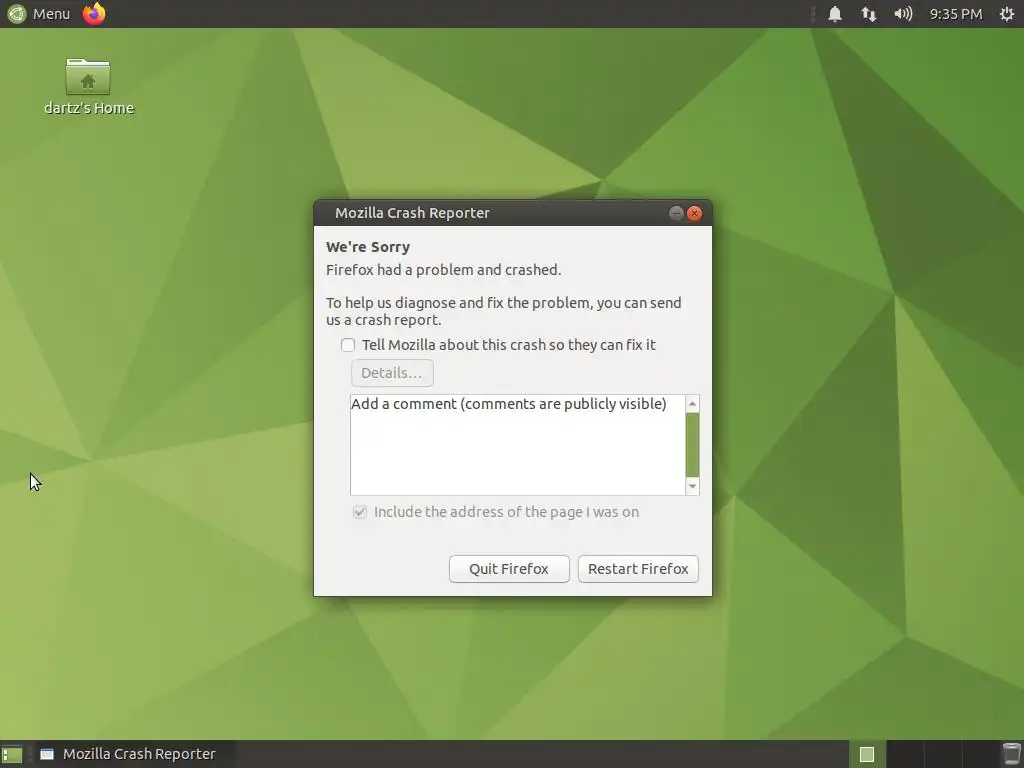Click the comment box scroll down arrow
The height and width of the screenshot is (768, 1024).
click(x=692, y=487)
